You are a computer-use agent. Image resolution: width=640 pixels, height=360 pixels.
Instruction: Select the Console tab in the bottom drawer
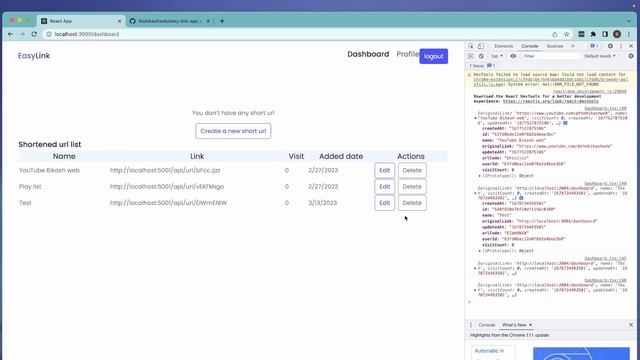point(487,325)
